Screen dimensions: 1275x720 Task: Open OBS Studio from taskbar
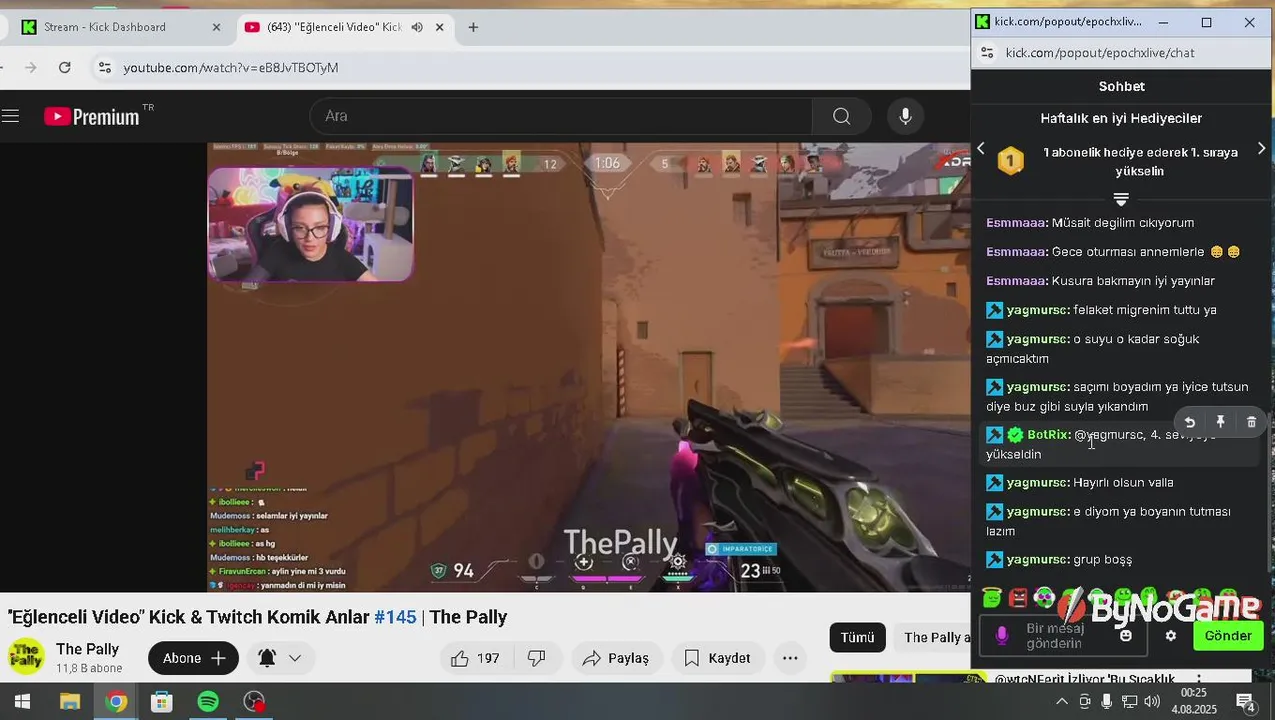pyautogui.click(x=254, y=702)
